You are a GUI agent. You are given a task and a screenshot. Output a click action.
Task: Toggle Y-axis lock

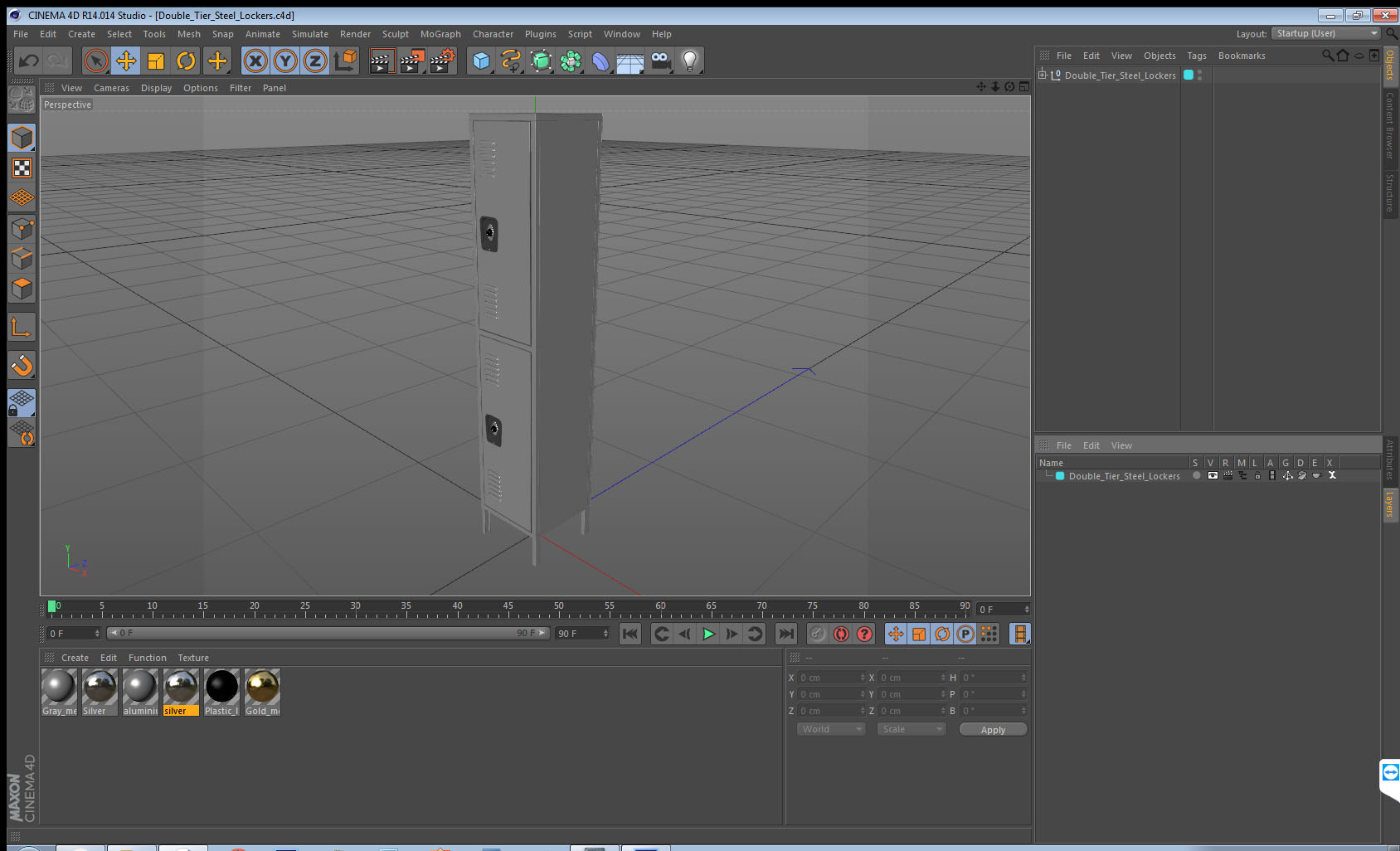point(285,61)
